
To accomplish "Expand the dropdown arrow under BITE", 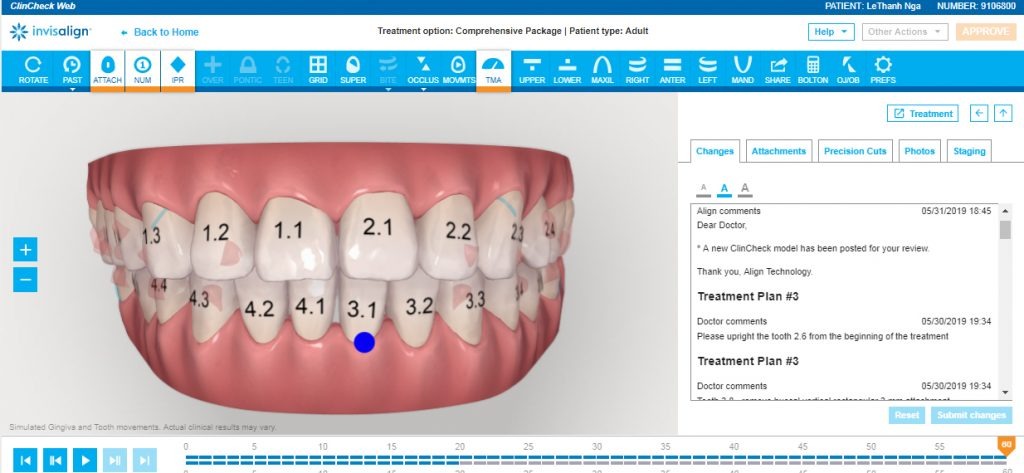I will 388,90.
